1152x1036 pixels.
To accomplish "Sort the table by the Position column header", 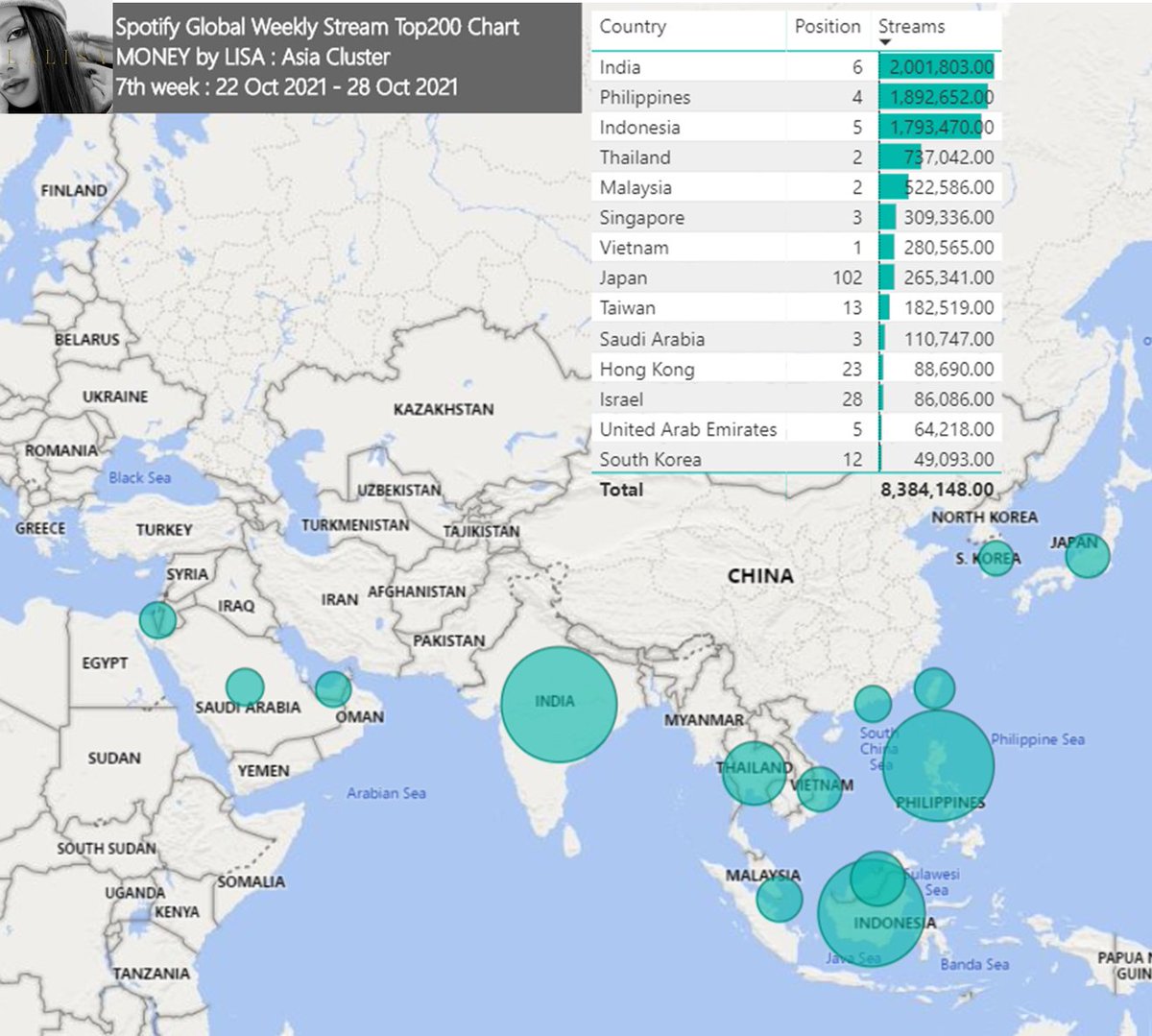I will pyautogui.click(x=828, y=27).
